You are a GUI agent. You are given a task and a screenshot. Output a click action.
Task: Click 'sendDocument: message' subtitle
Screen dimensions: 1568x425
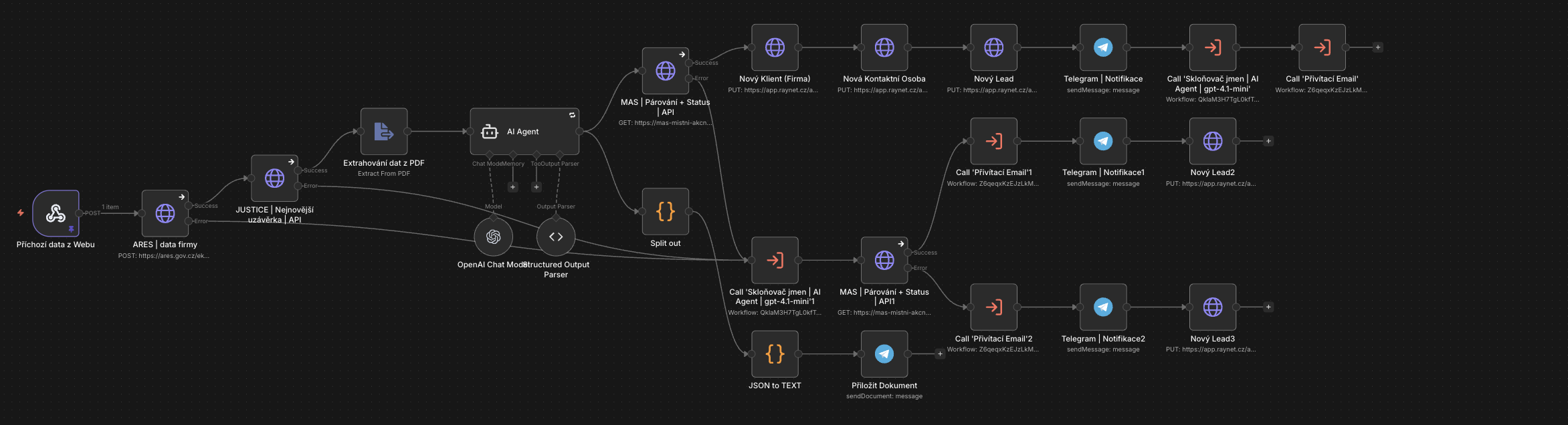884,396
